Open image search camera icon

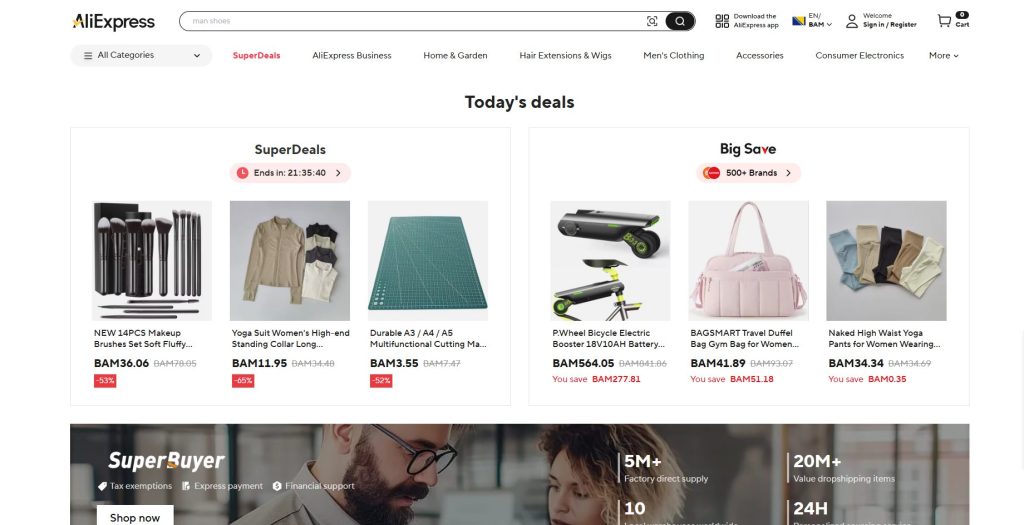click(x=652, y=22)
